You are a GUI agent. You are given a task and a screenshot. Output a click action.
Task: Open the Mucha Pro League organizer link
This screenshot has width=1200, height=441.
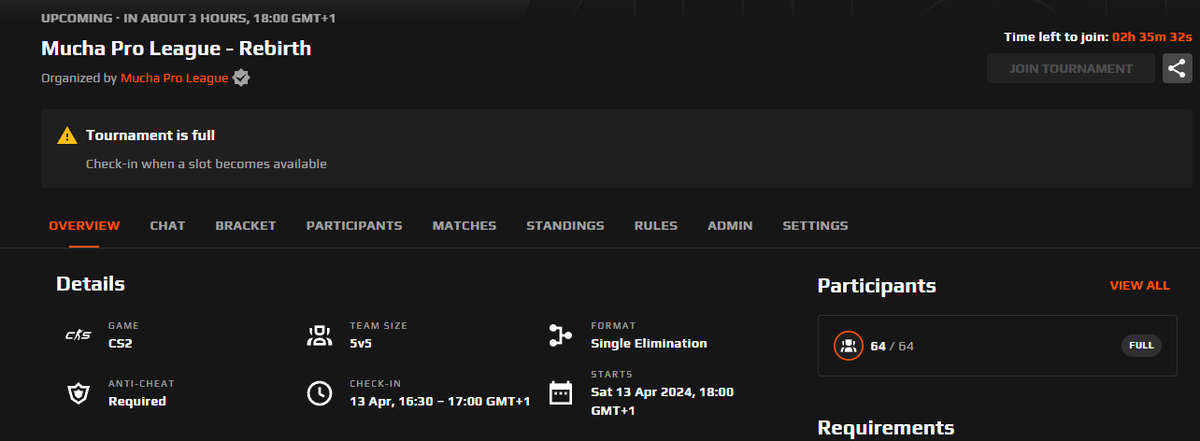pos(174,77)
